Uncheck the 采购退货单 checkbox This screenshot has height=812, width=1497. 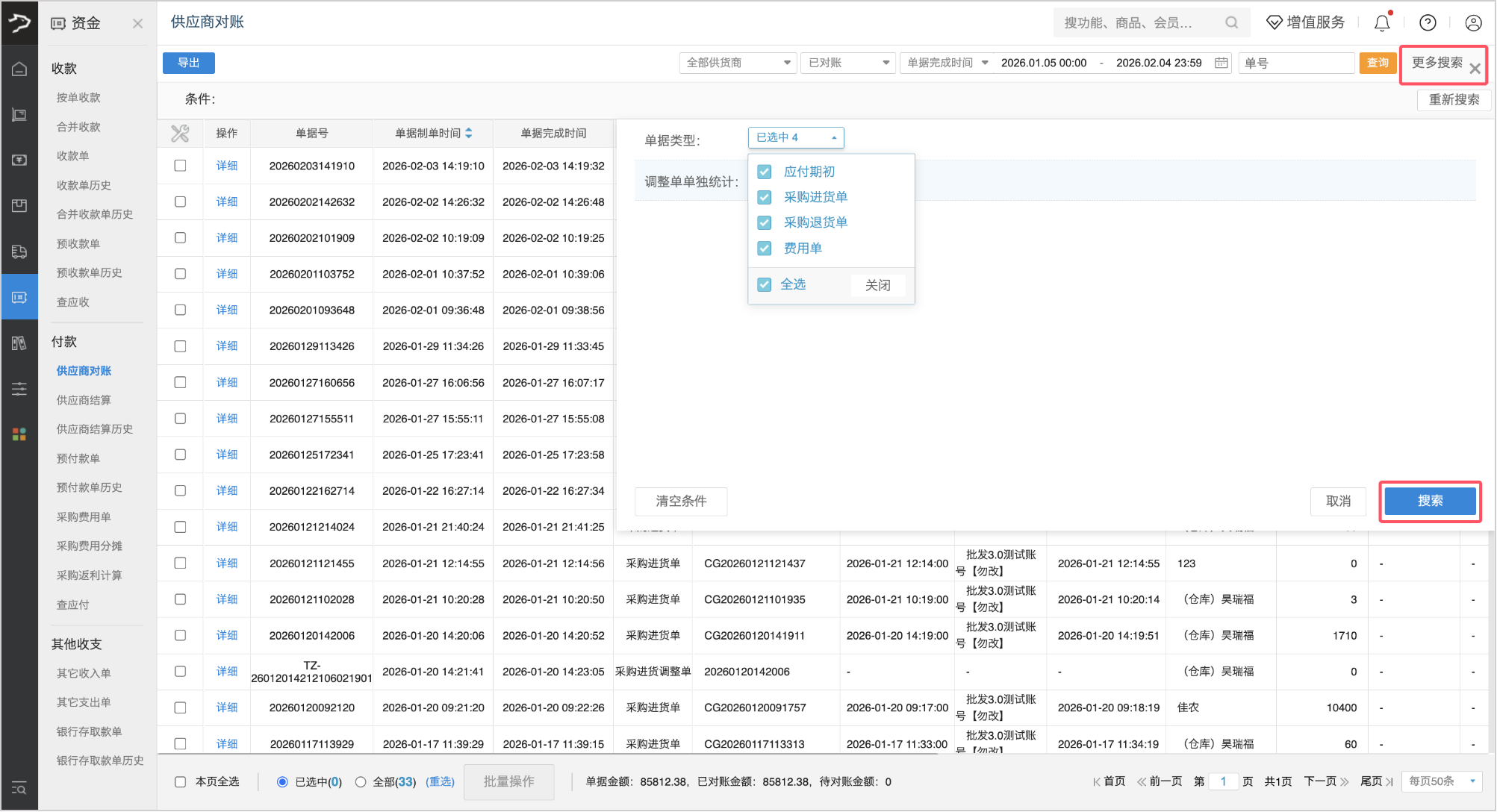765,222
